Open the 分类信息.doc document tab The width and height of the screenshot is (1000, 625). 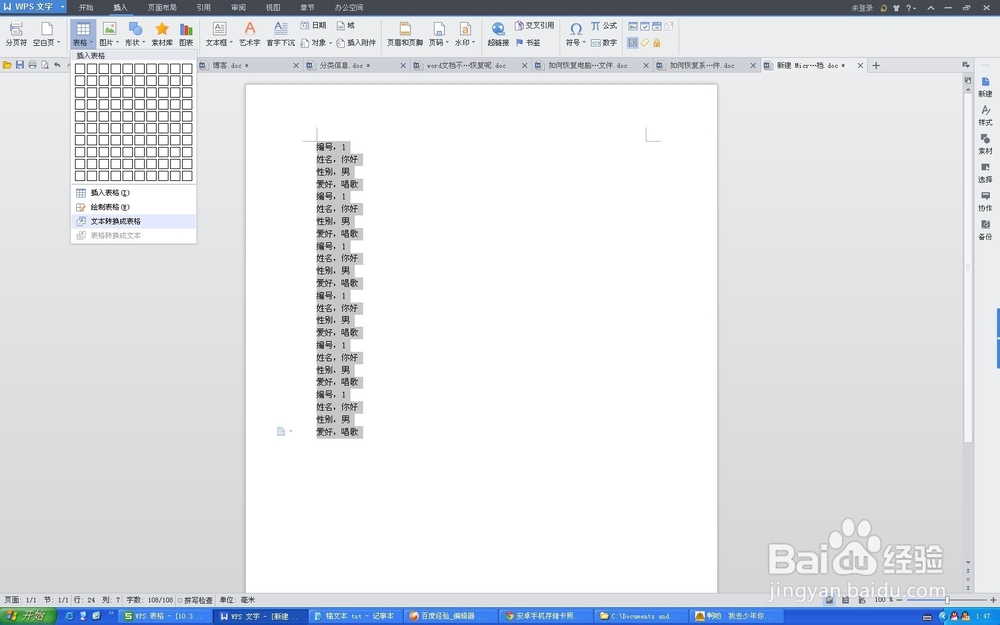tap(356, 66)
